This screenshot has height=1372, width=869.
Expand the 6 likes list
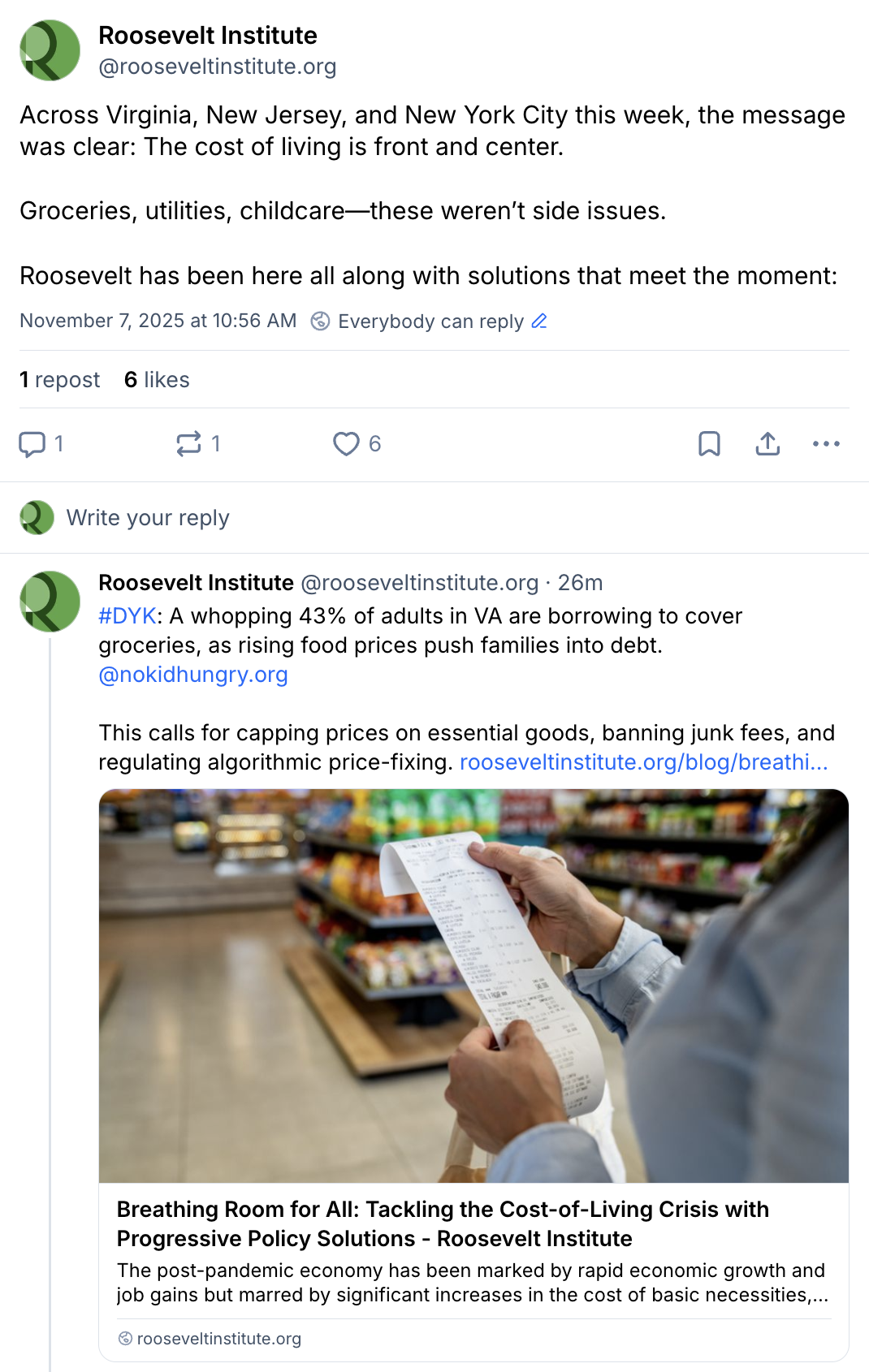(x=157, y=379)
